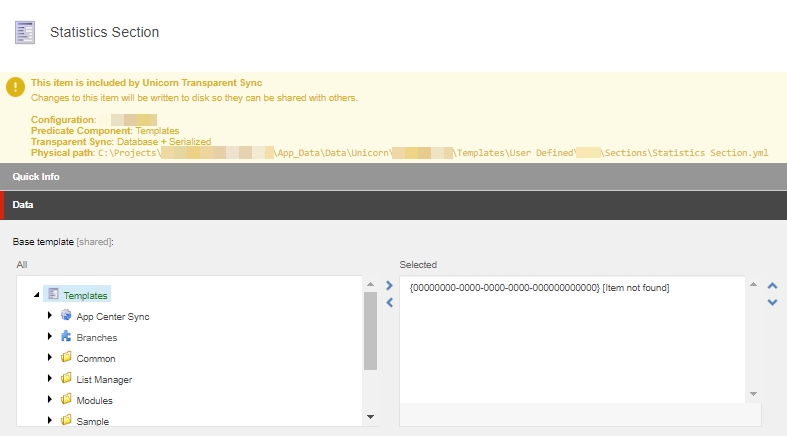Click the Common folder icon
Screen dimensions: 787x436
[x=66, y=358]
